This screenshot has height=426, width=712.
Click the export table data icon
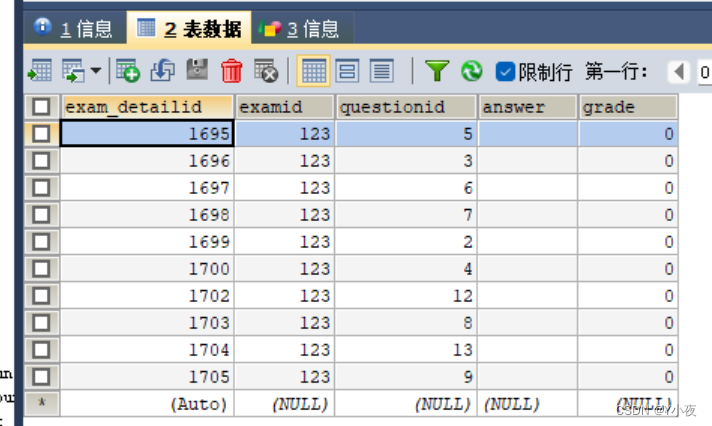(x=40, y=71)
